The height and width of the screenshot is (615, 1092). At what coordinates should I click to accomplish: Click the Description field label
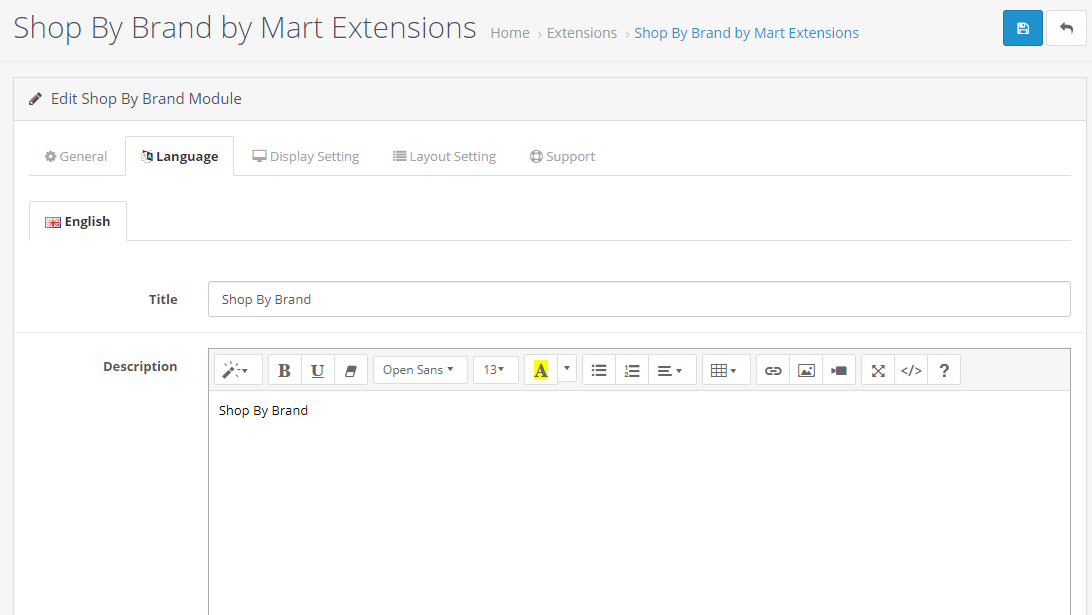point(140,366)
